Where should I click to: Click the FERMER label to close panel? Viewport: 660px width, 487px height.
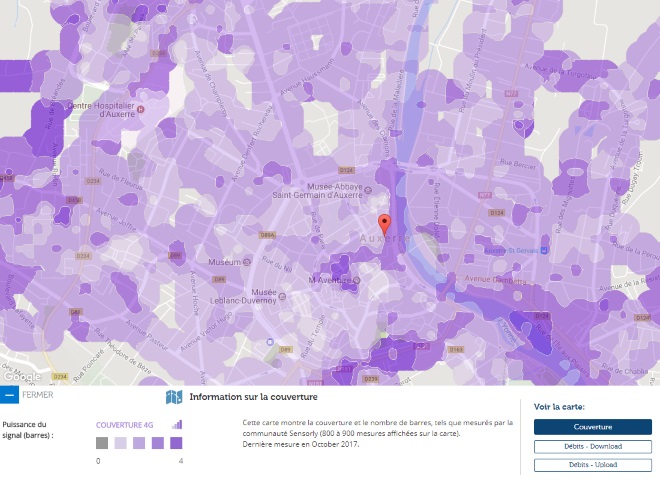[38, 395]
